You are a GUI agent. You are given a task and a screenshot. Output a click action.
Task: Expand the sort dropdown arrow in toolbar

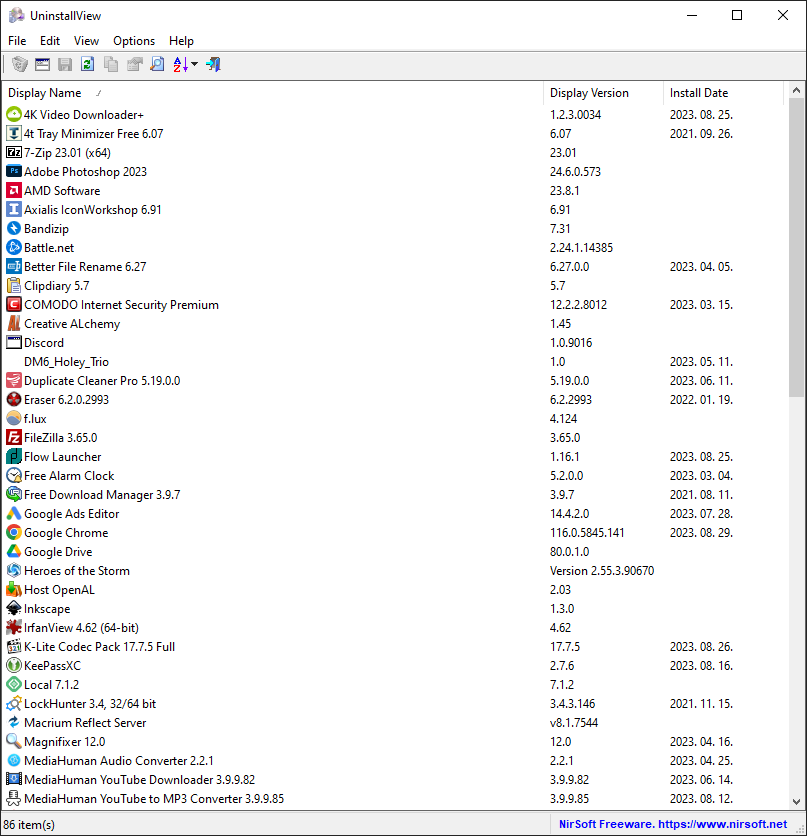pos(195,65)
